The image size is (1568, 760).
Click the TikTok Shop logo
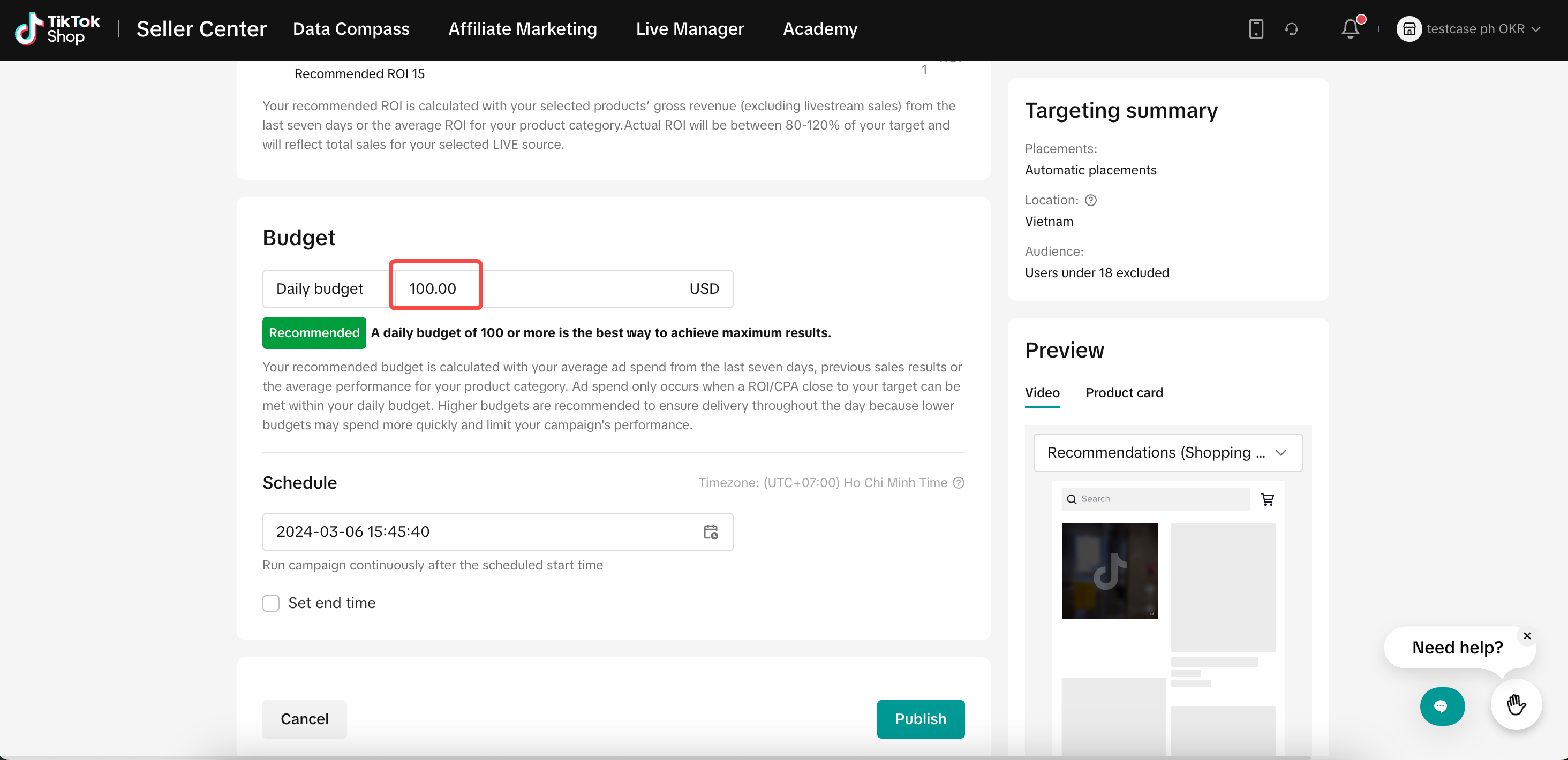pos(57,28)
